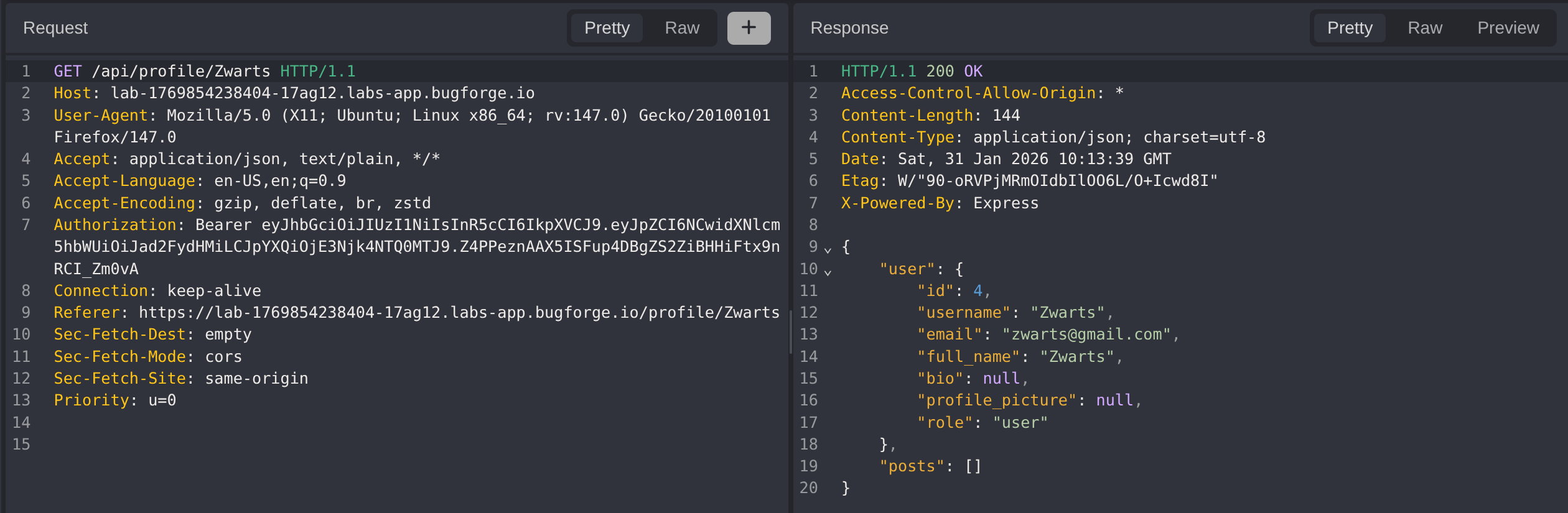Switch Request view to Raw tab
Viewport: 1568px width, 513px height.
click(x=681, y=28)
